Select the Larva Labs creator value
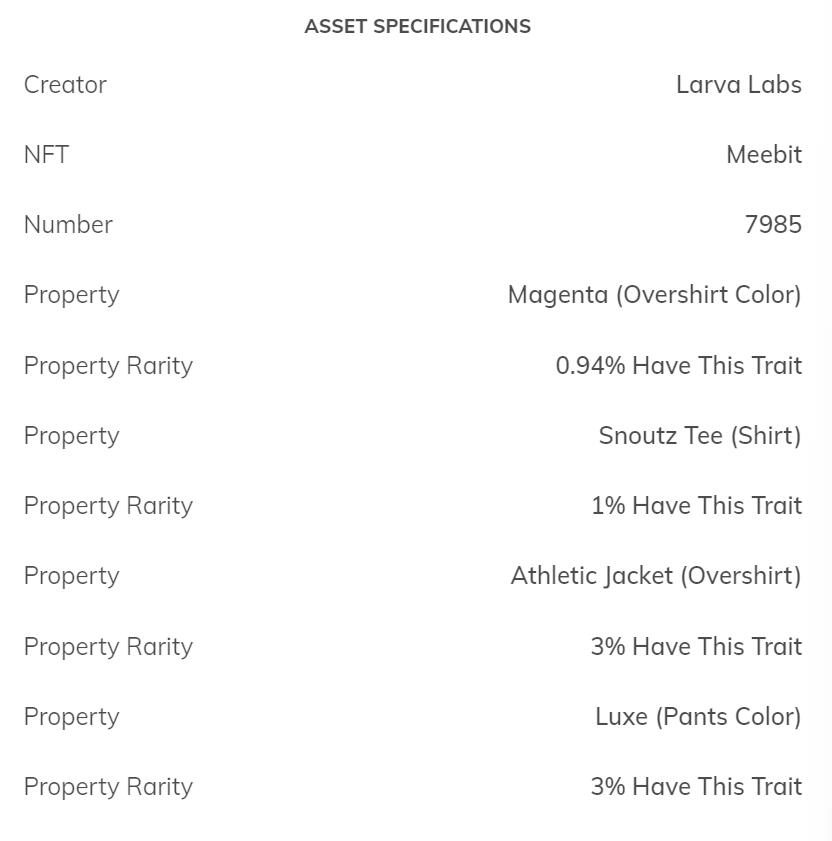The width and height of the screenshot is (832, 841). click(738, 85)
